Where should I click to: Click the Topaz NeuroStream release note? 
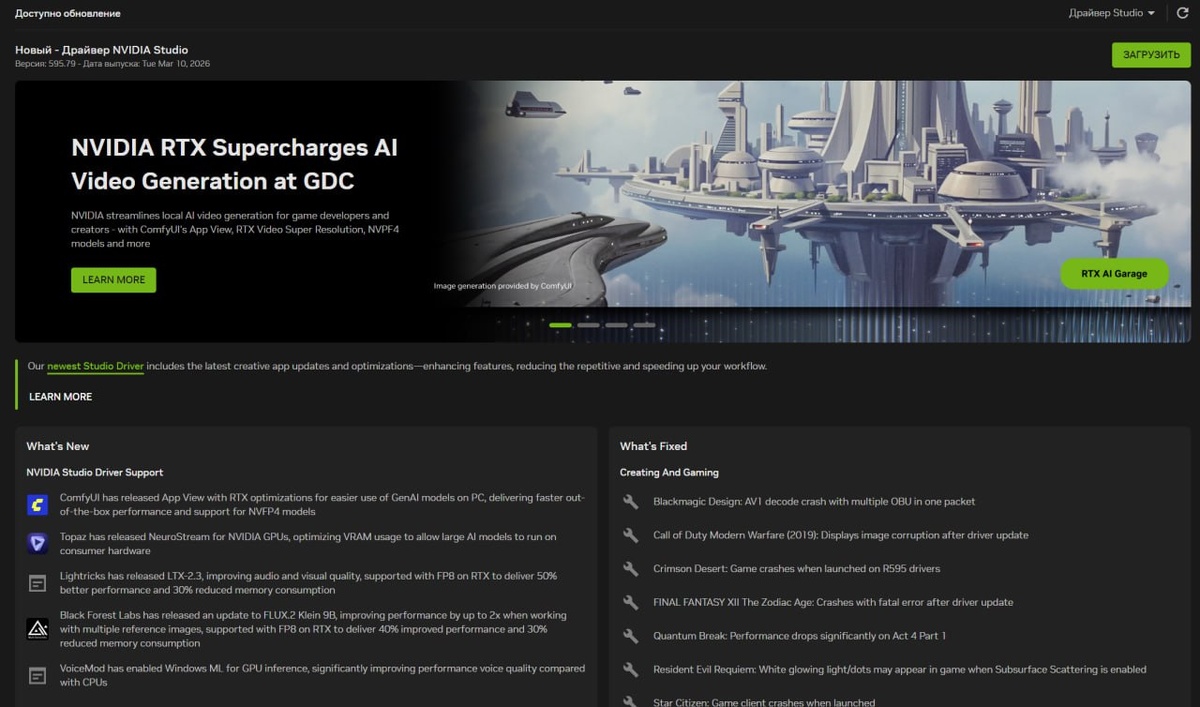pyautogui.click(x=308, y=544)
